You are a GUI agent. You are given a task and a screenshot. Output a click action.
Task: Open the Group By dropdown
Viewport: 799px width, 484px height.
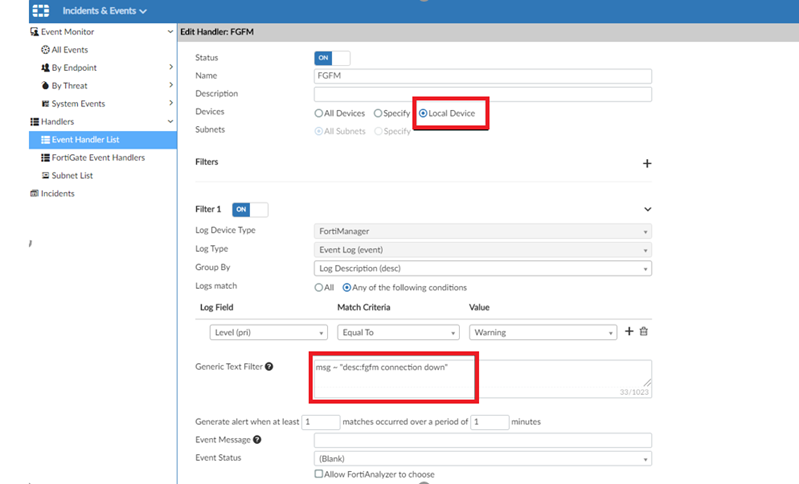[482, 268]
